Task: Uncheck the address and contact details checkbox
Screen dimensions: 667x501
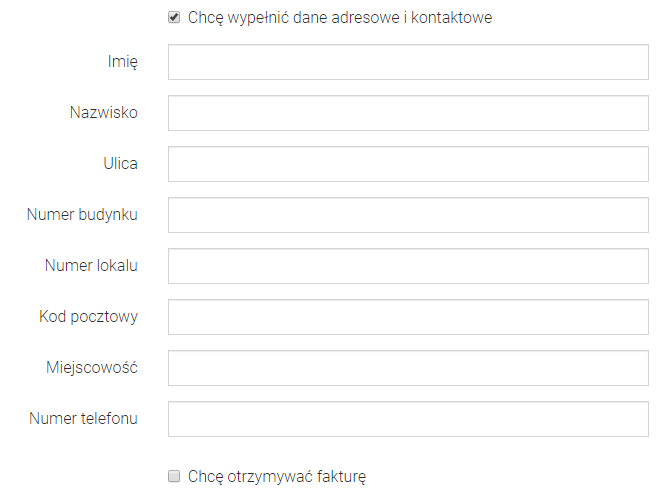Action: (174, 17)
